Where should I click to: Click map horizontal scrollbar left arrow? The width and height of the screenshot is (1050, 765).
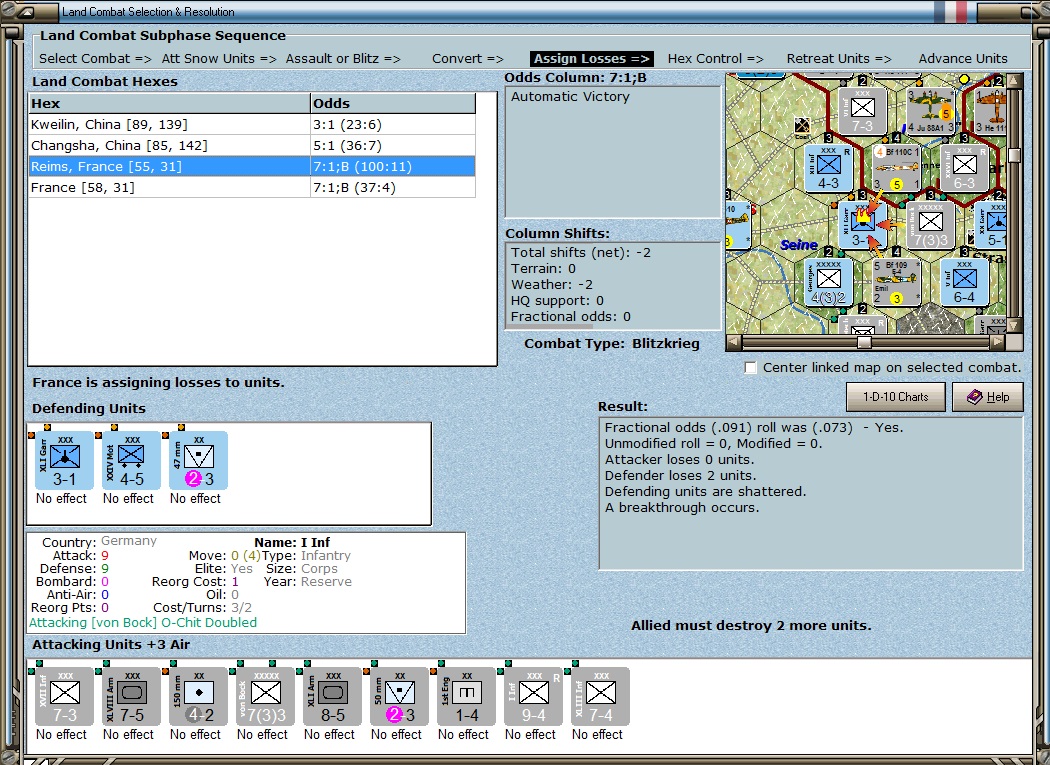(x=734, y=342)
